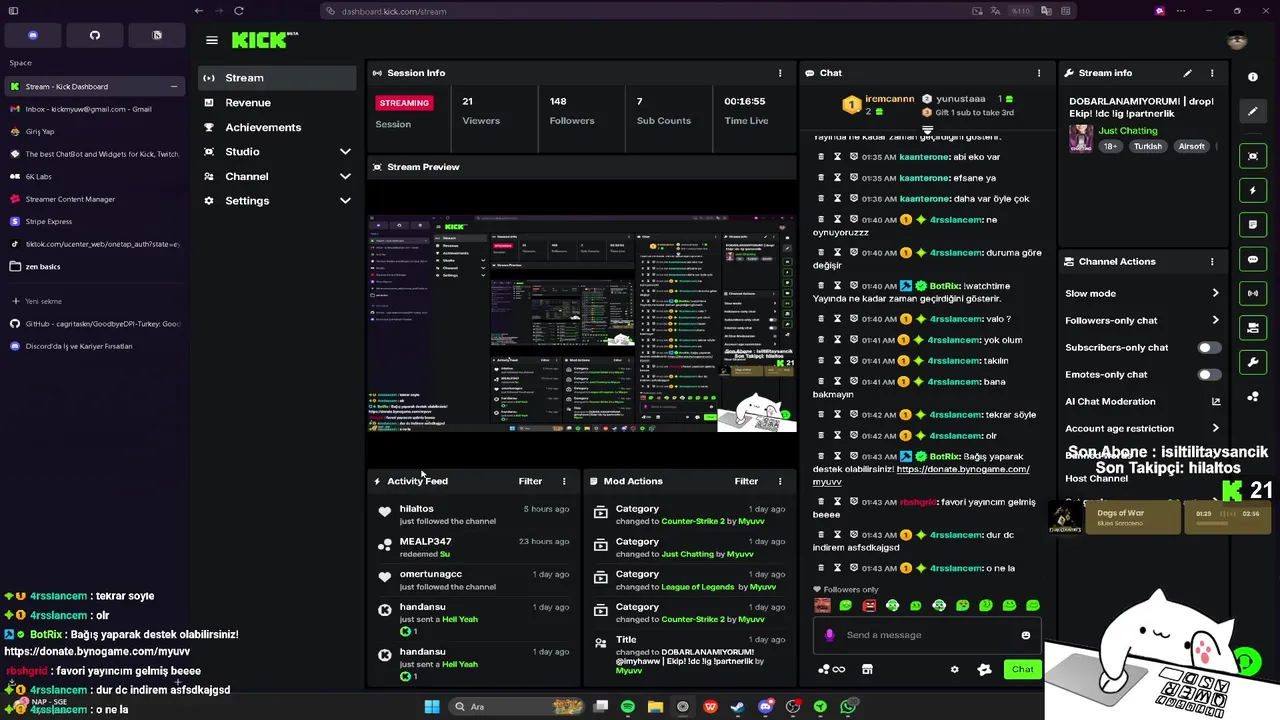This screenshot has width=1280, height=720.
Task: Expand Slow mode options arrow
Action: [1215, 293]
